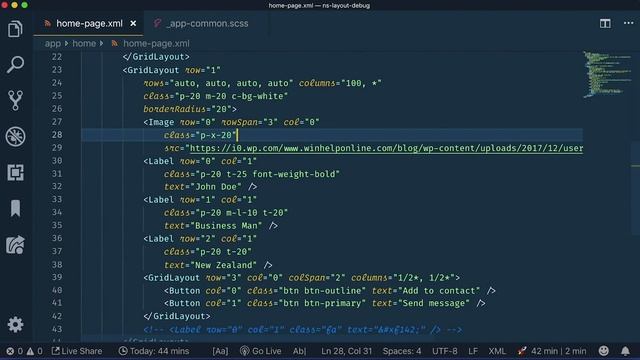Change end of line via LF
This screenshot has height=360, width=640.
[473, 351]
